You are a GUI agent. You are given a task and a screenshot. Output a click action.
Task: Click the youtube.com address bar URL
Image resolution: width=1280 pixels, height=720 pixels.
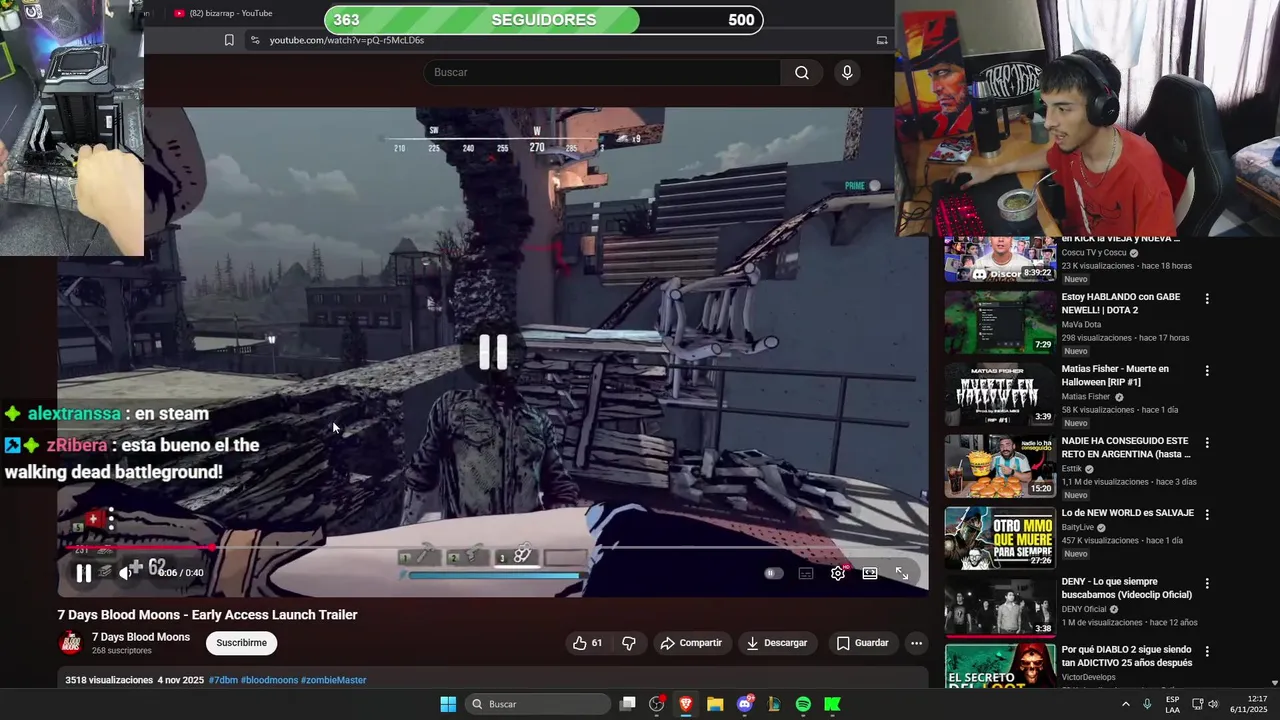click(x=347, y=40)
